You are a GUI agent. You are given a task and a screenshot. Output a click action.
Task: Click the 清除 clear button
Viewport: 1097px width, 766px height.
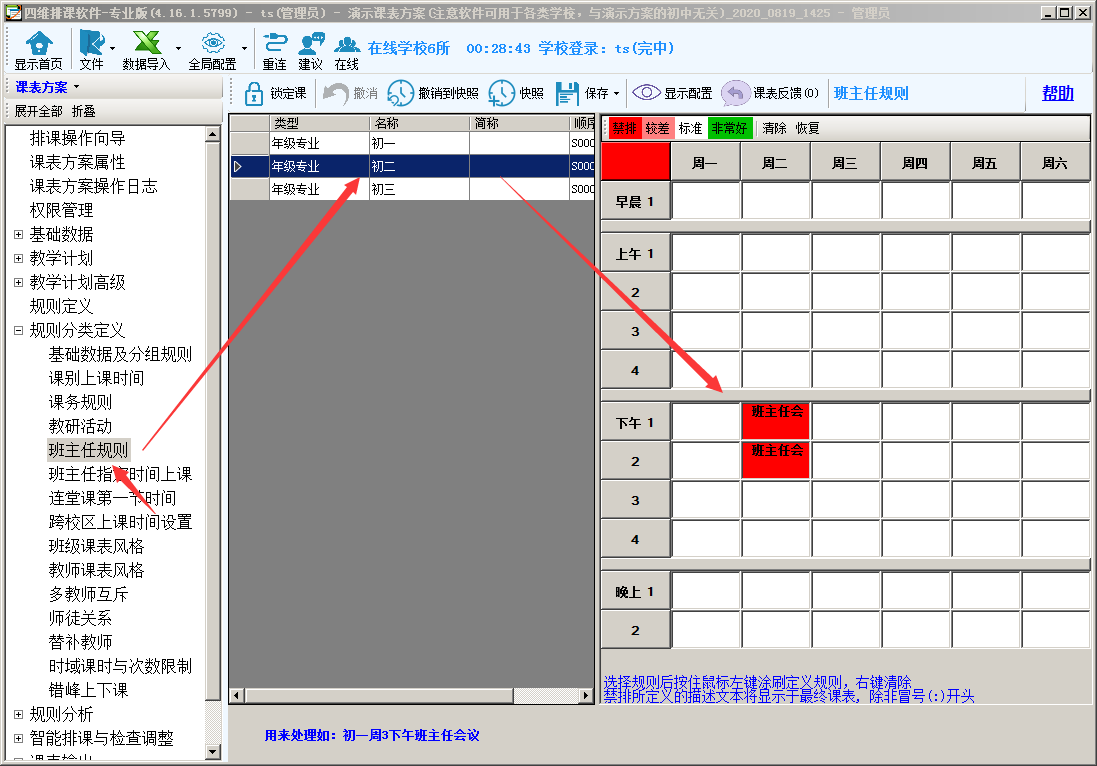pyautogui.click(x=774, y=128)
